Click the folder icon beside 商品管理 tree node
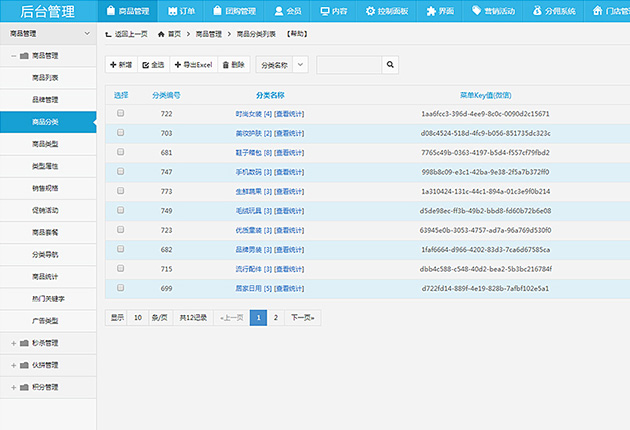The width and height of the screenshot is (630, 430). 24,56
